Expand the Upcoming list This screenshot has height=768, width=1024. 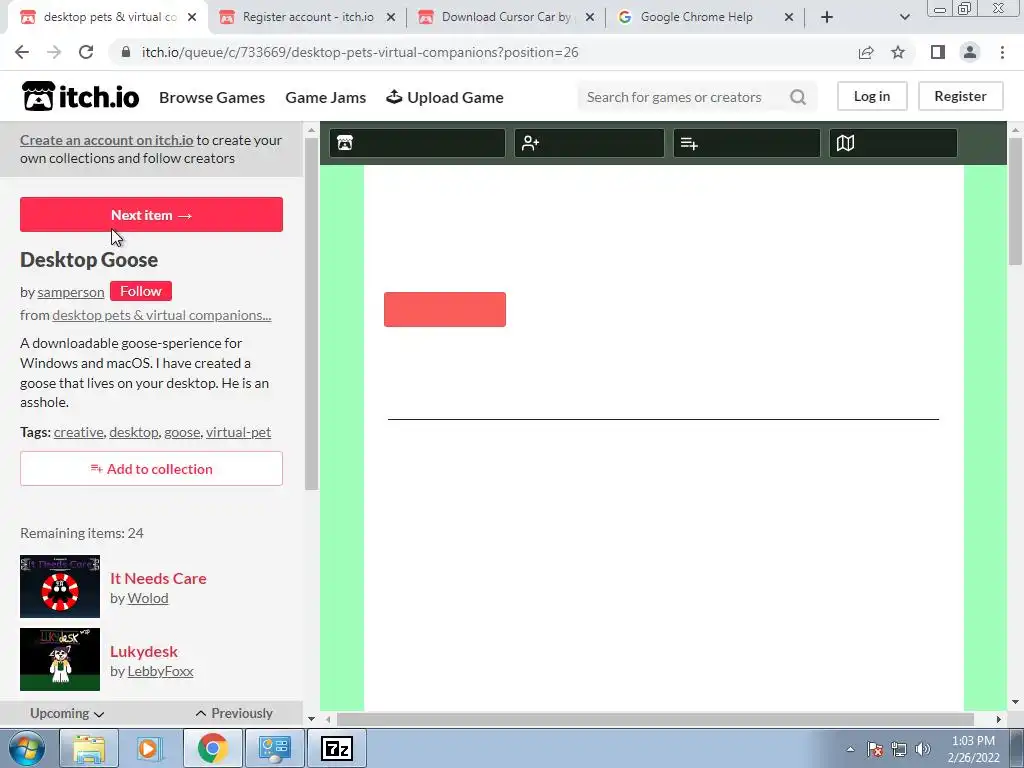pyautogui.click(x=67, y=713)
